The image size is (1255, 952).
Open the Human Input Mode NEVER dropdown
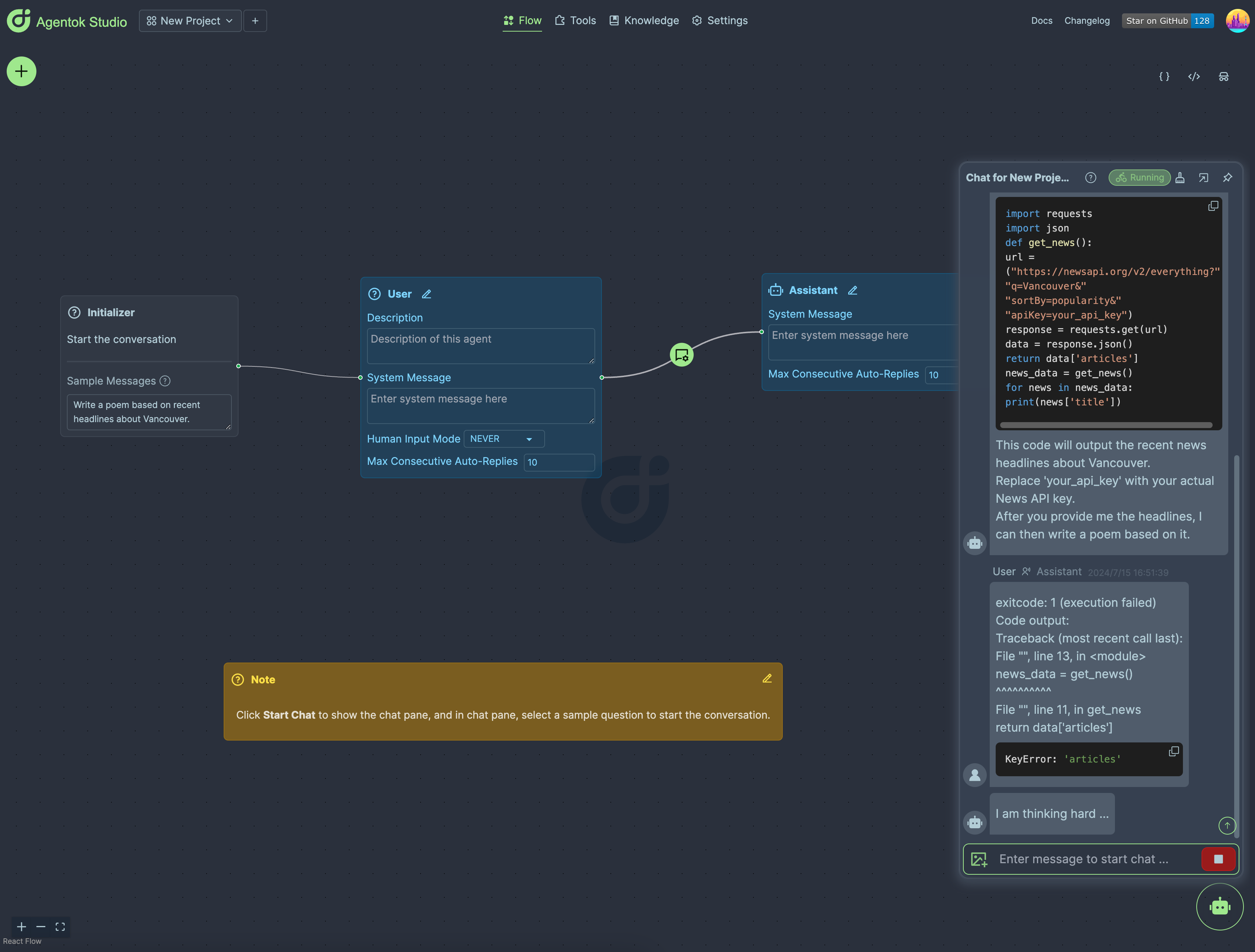pyautogui.click(x=503, y=438)
